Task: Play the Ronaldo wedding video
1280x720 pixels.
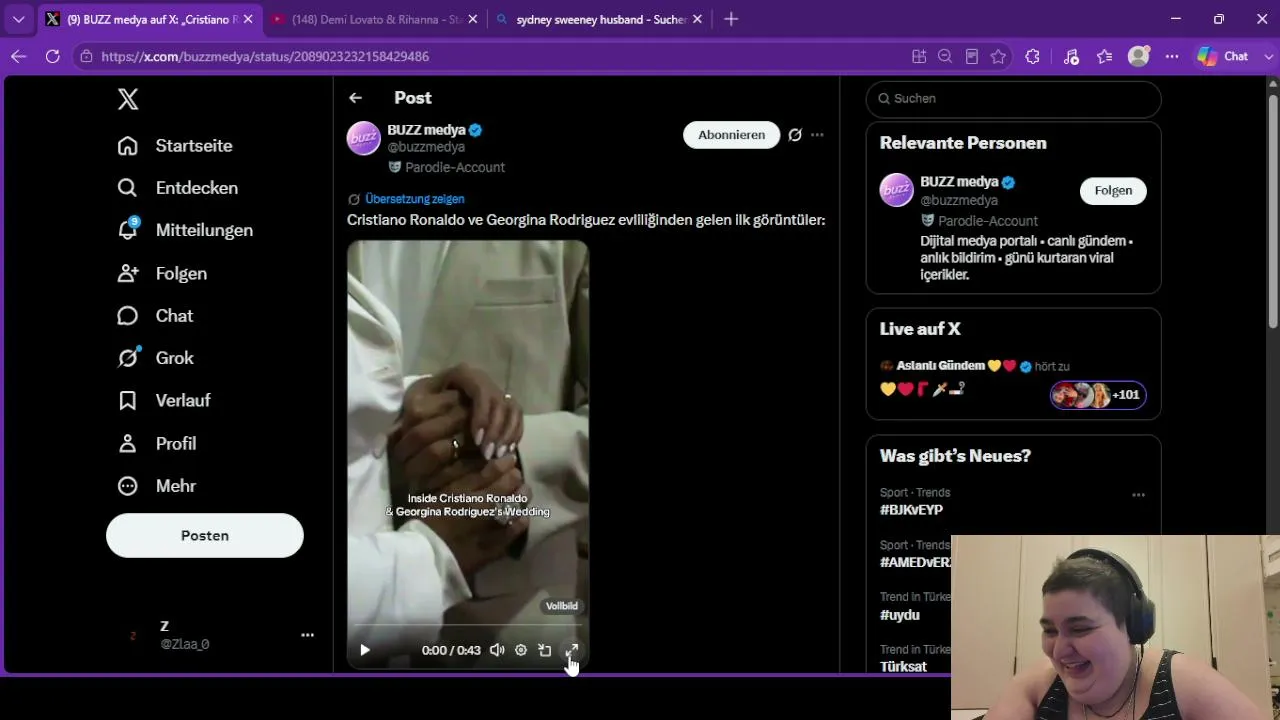Action: 365,650
